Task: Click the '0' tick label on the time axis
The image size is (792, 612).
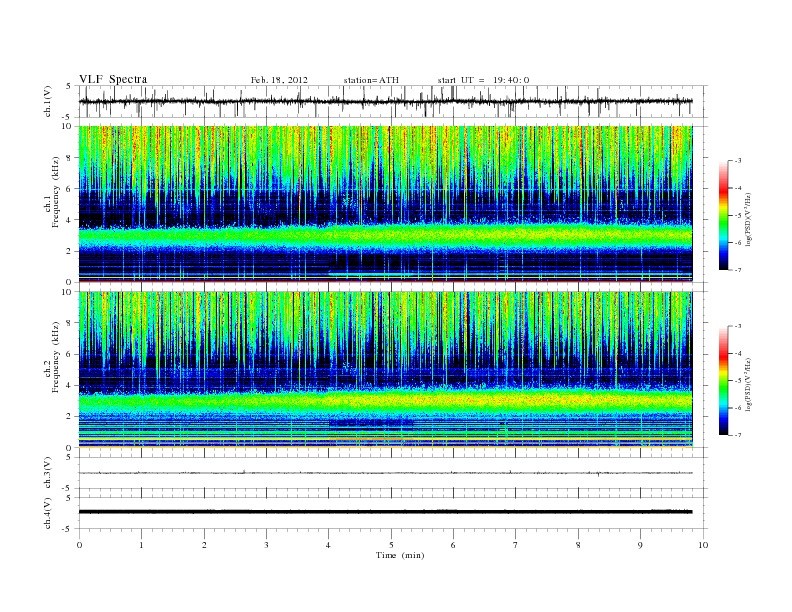Action: 79,545
